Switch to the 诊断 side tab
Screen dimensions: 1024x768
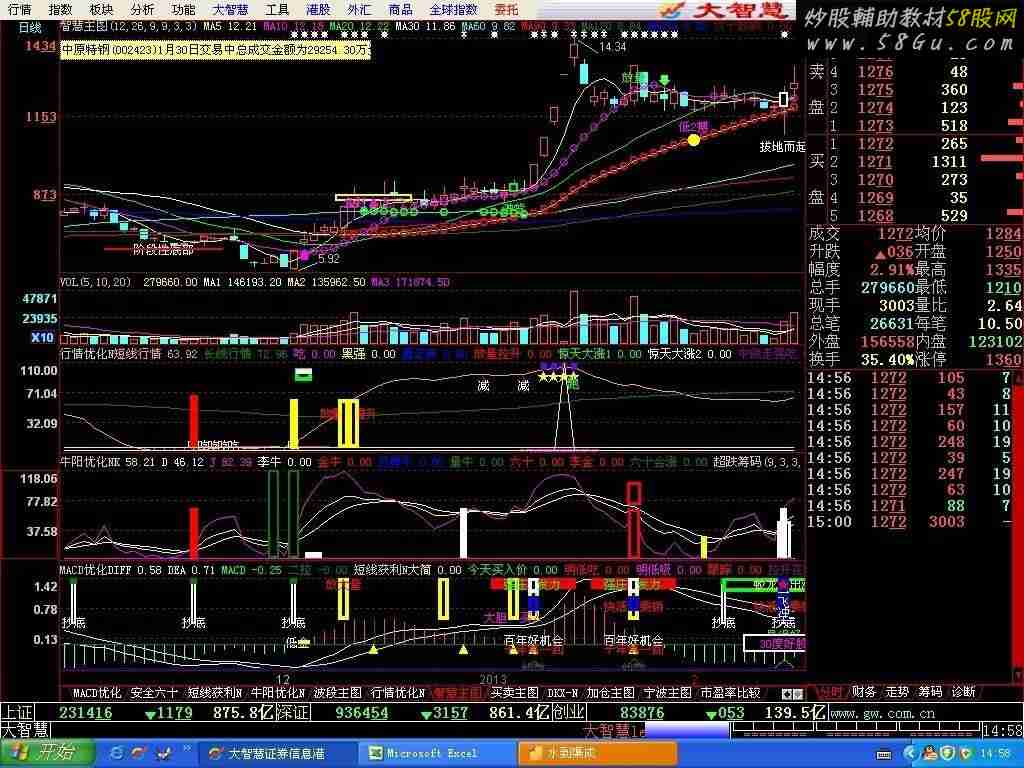point(964,692)
